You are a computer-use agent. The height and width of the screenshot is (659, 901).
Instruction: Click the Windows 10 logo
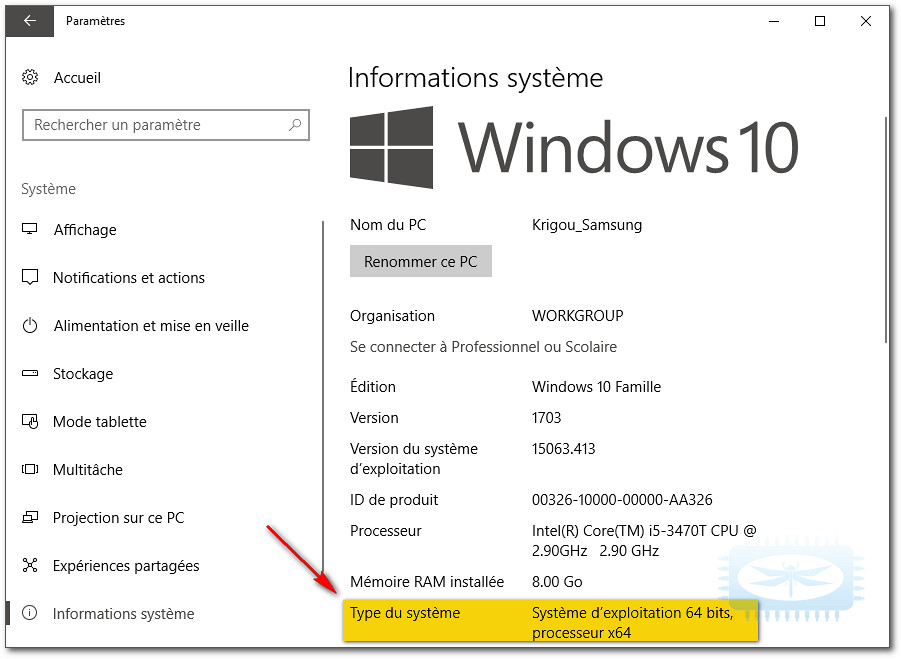click(574, 148)
